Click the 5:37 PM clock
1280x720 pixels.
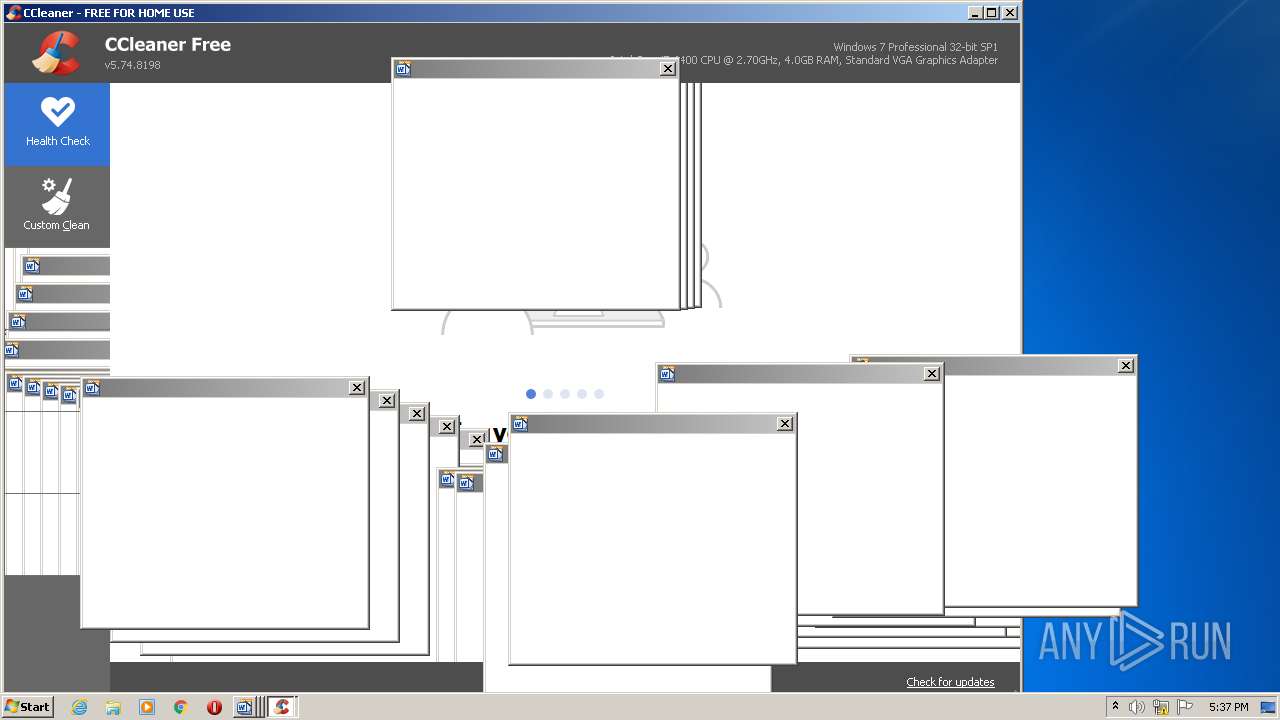[x=1228, y=707]
